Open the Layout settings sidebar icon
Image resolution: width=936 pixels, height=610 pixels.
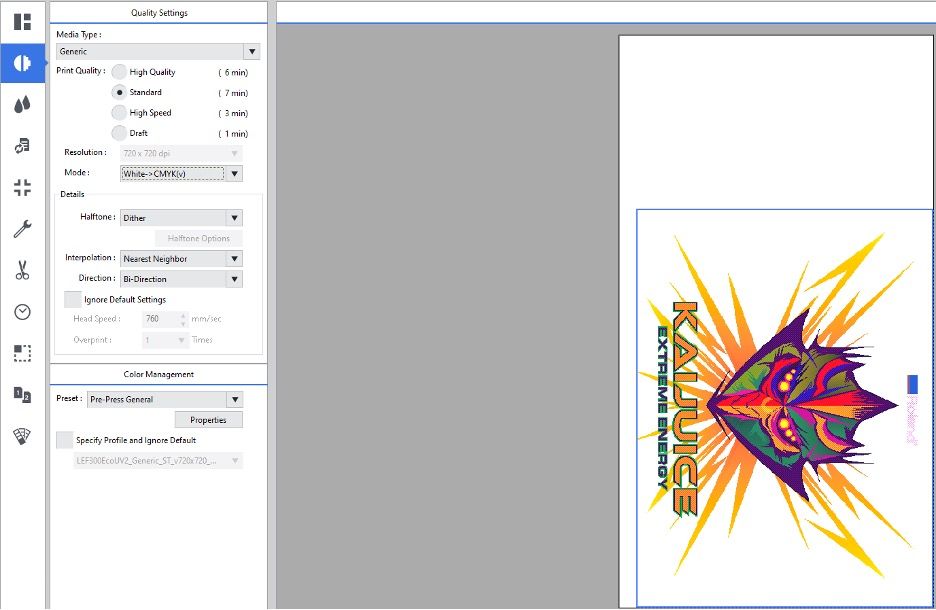tap(22, 22)
